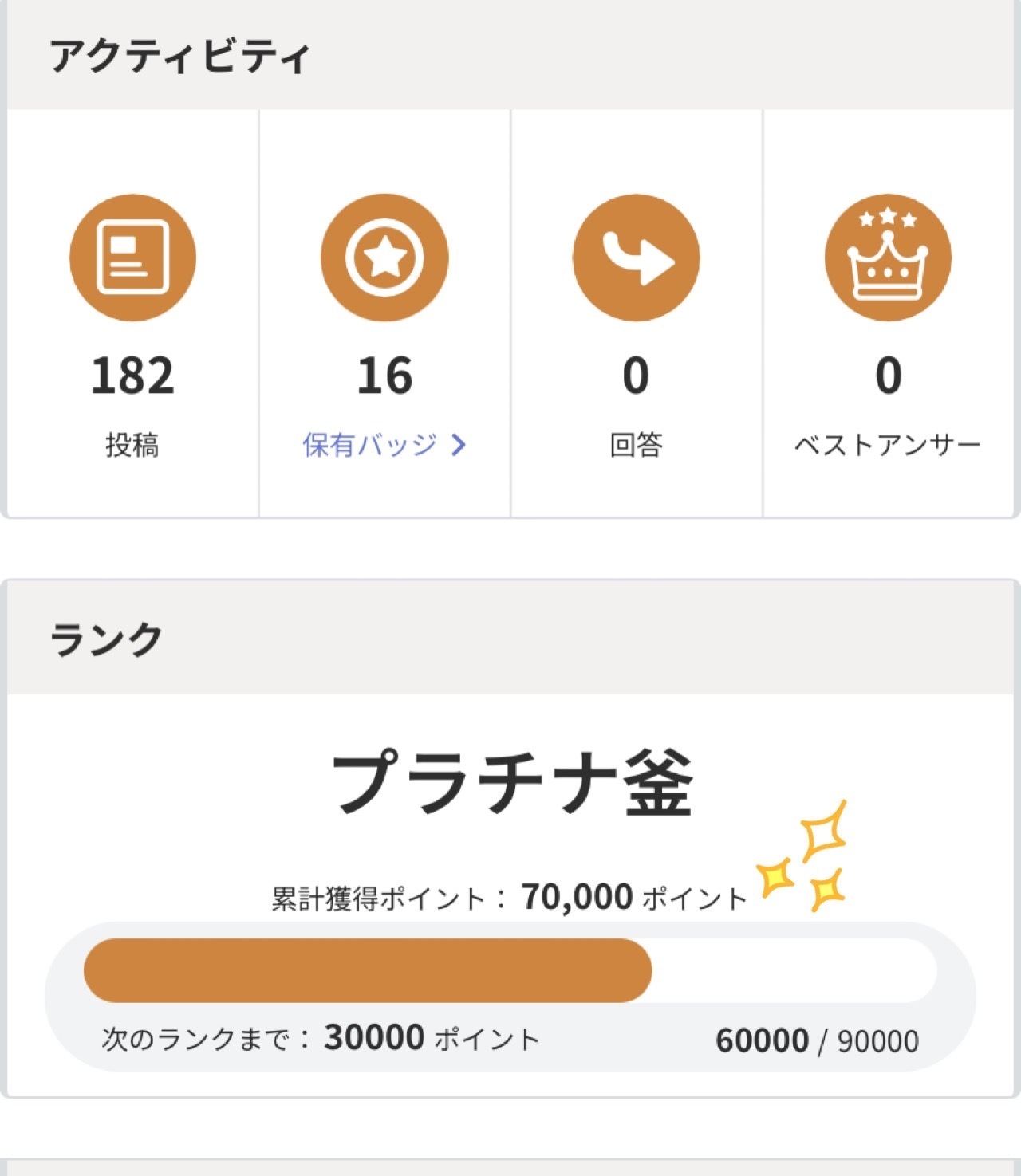
Task: Select the 回答 label
Action: point(636,445)
